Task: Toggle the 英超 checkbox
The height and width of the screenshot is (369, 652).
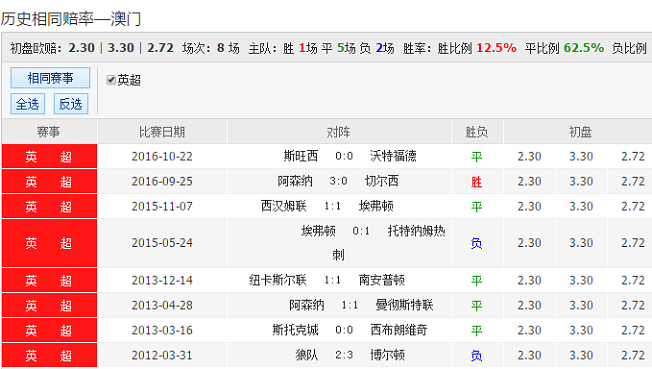Action: click(111, 79)
